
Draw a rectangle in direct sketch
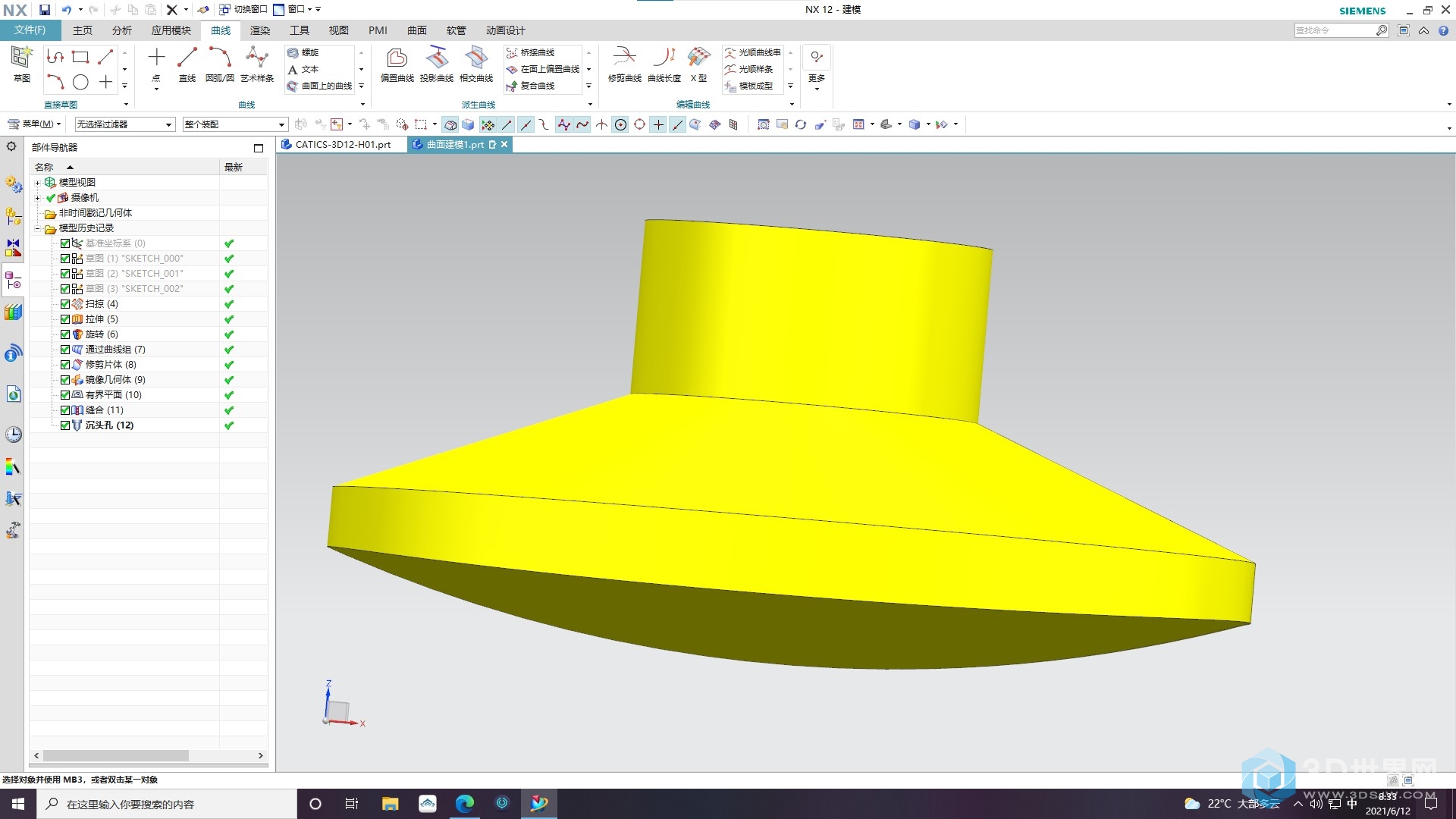(80, 57)
